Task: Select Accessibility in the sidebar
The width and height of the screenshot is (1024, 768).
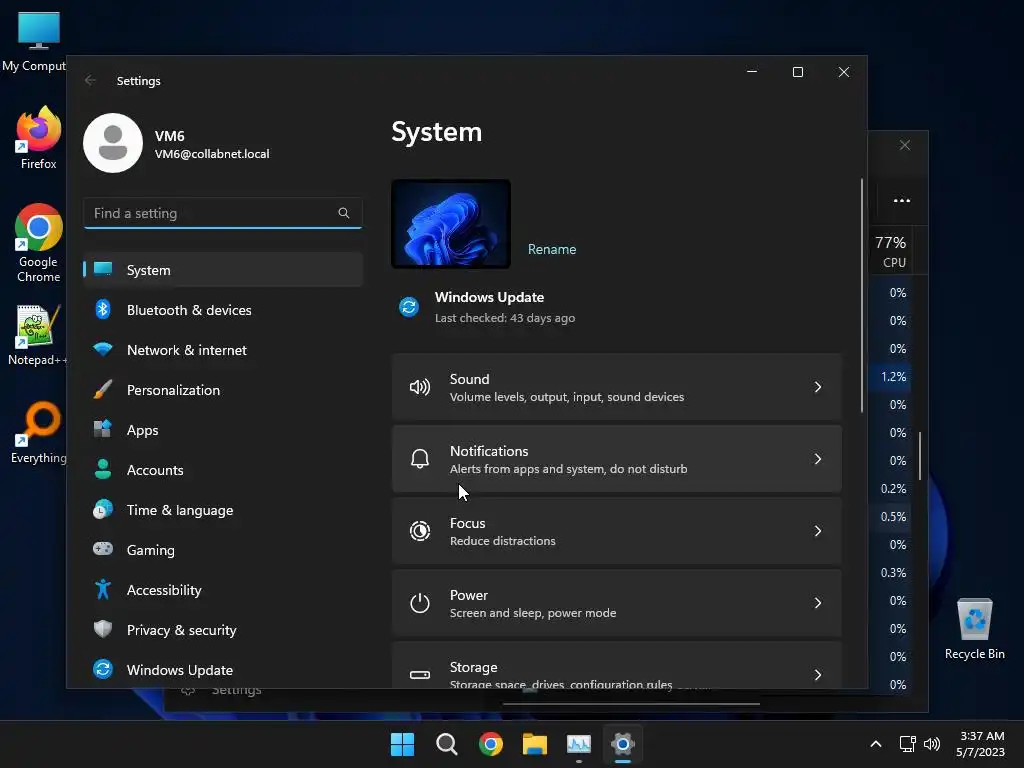Action: [x=223, y=590]
